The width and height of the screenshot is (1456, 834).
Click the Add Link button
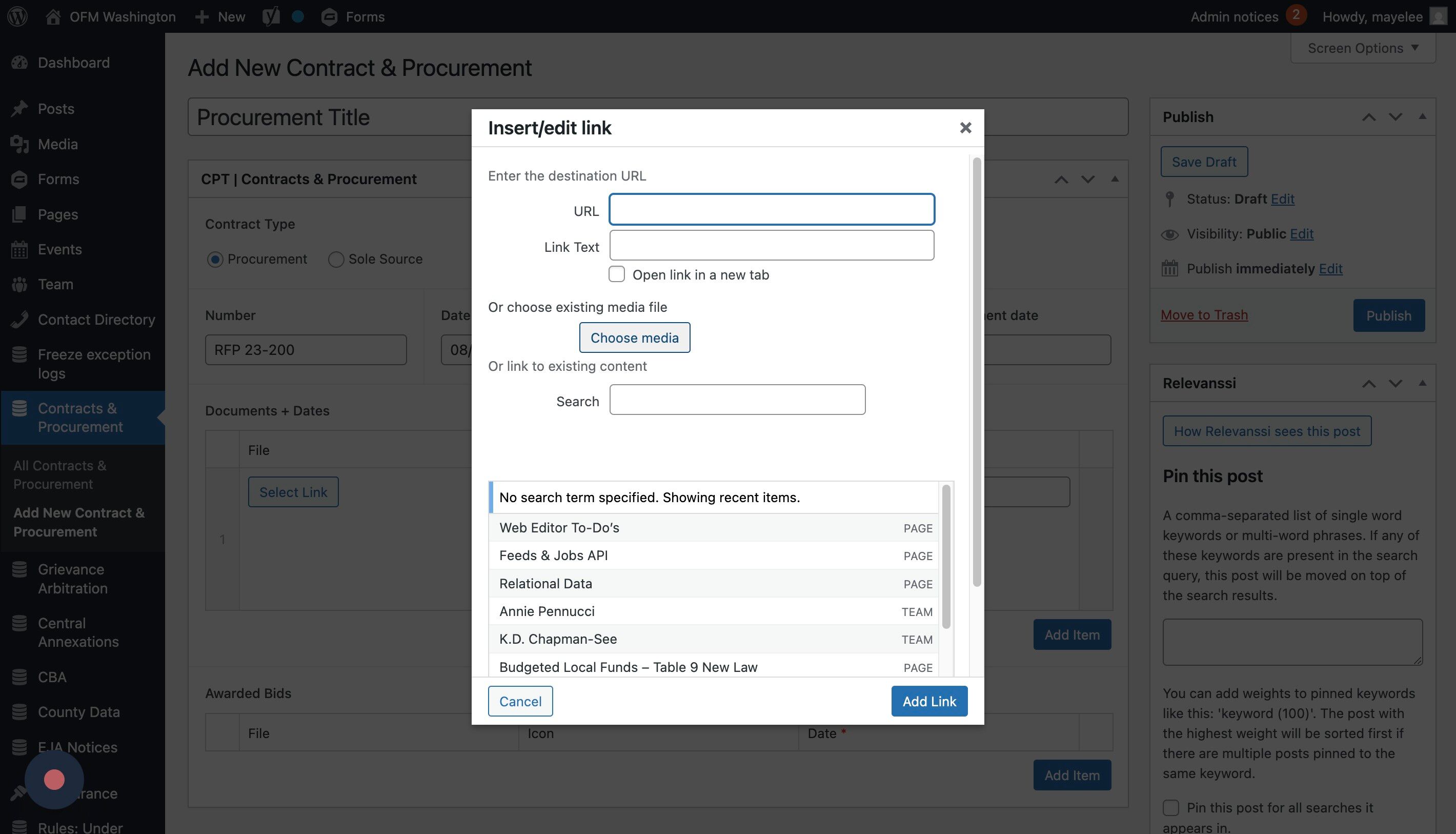click(x=928, y=701)
